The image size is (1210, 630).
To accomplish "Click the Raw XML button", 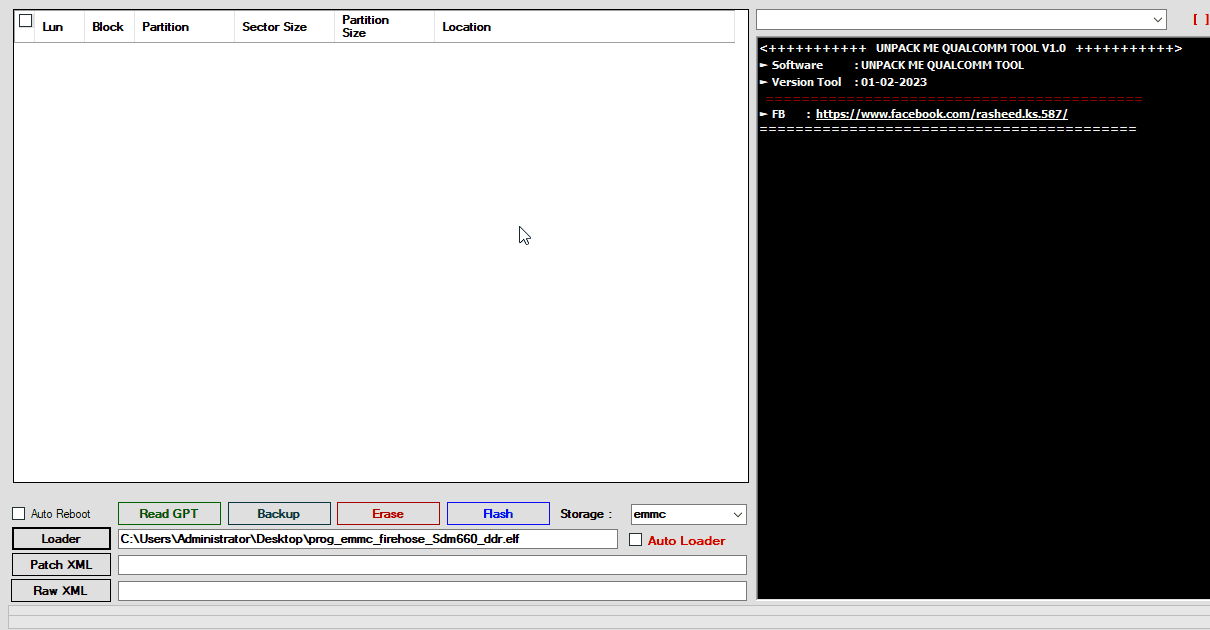I will click(x=61, y=591).
